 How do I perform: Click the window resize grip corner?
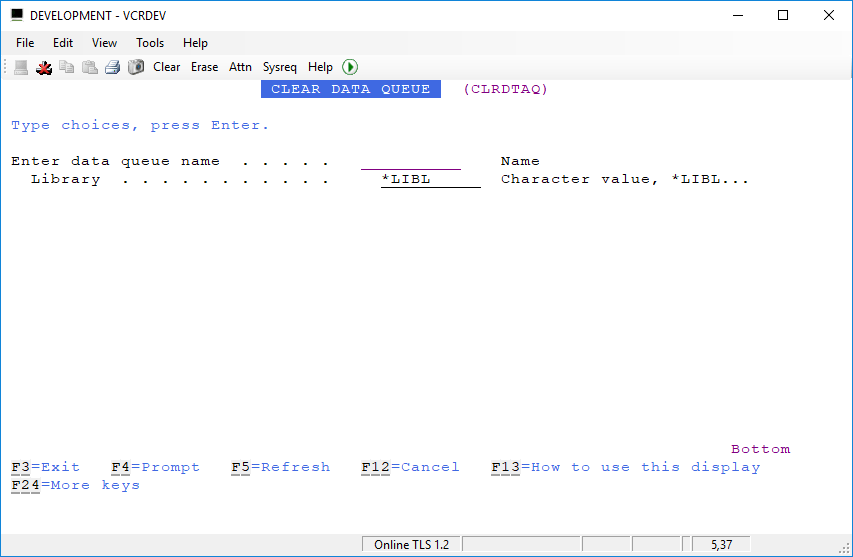845,549
